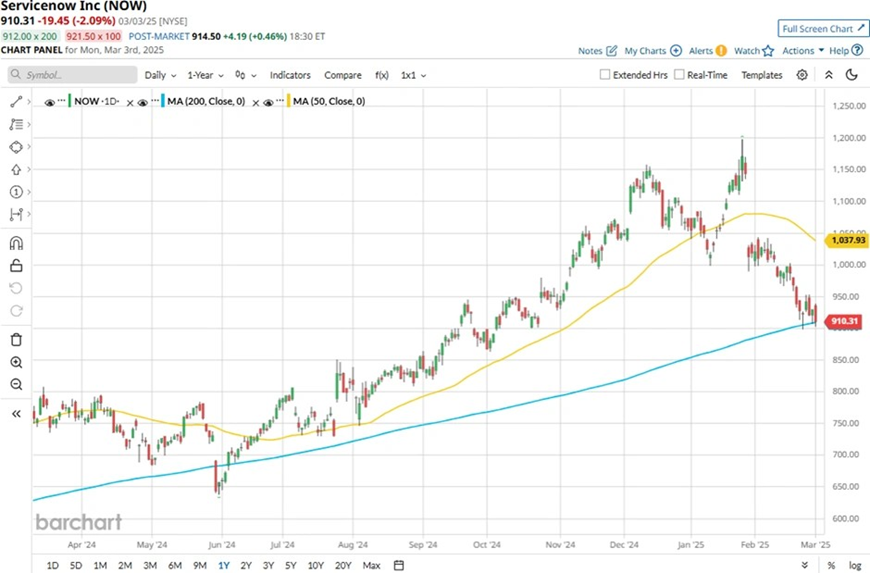Click the green NOW series color bar
The image size is (870, 573).
[x=70, y=102]
